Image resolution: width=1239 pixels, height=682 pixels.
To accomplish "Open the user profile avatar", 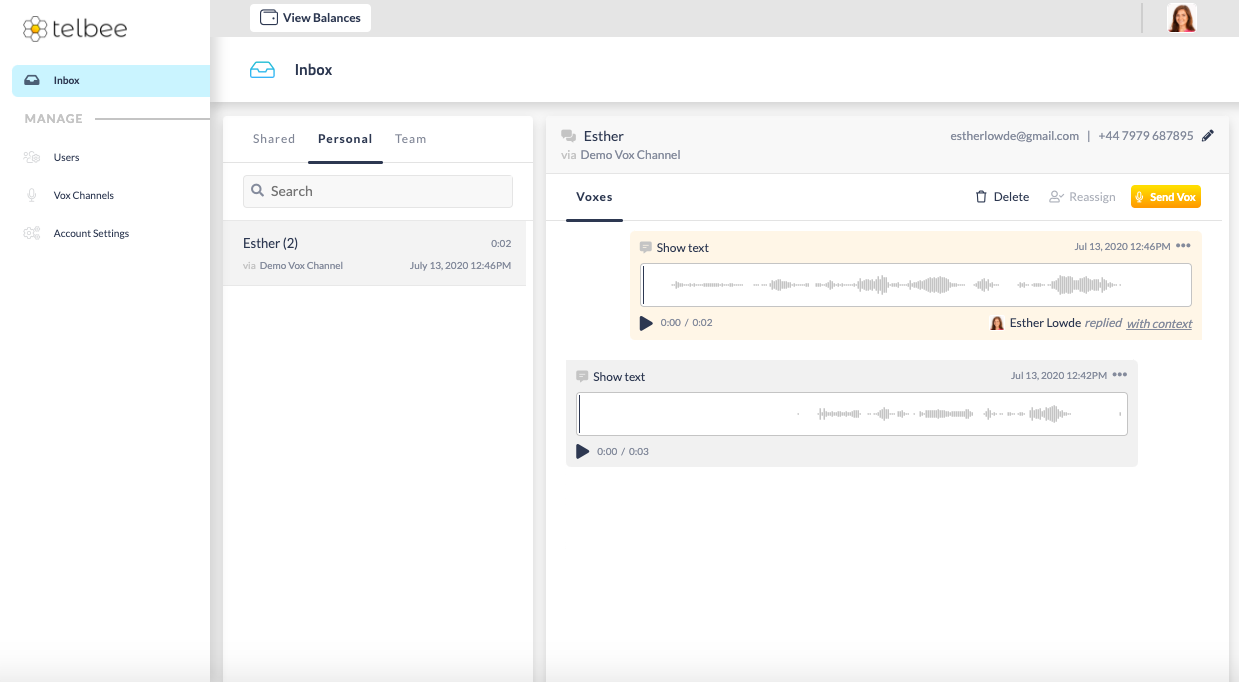I will coord(1182,18).
